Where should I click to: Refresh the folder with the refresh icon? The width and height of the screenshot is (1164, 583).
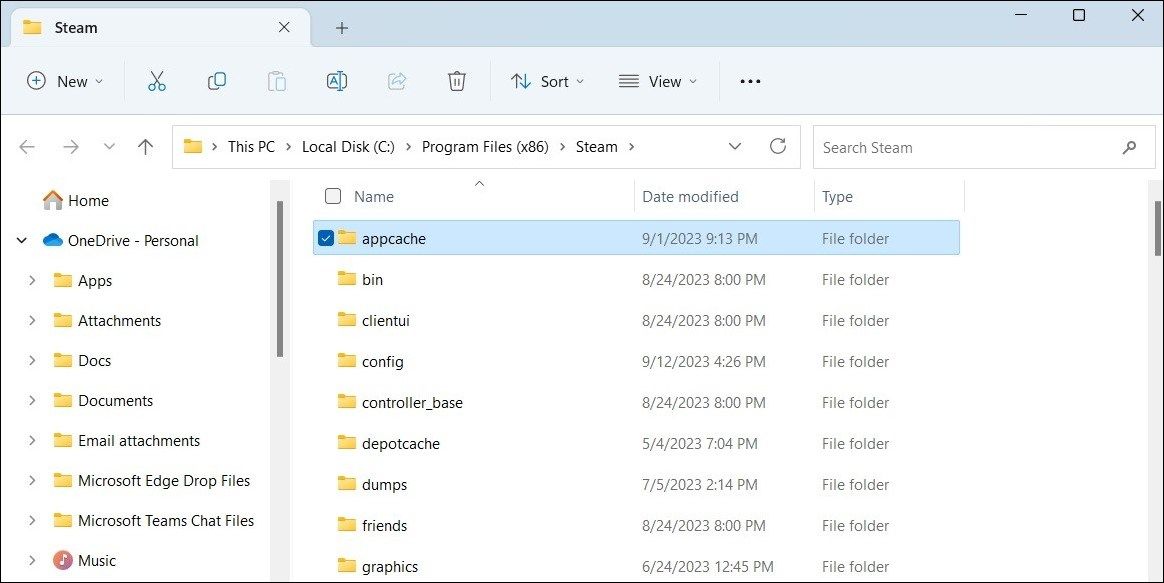coord(779,146)
